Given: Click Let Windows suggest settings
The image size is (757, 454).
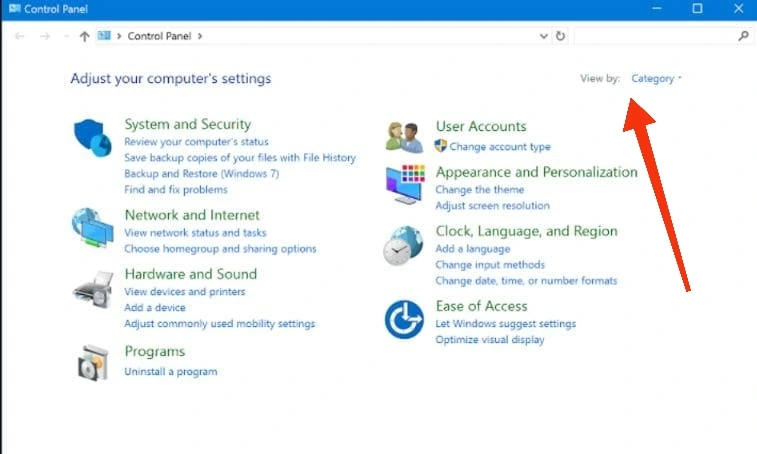Looking at the screenshot, I should [x=505, y=324].
